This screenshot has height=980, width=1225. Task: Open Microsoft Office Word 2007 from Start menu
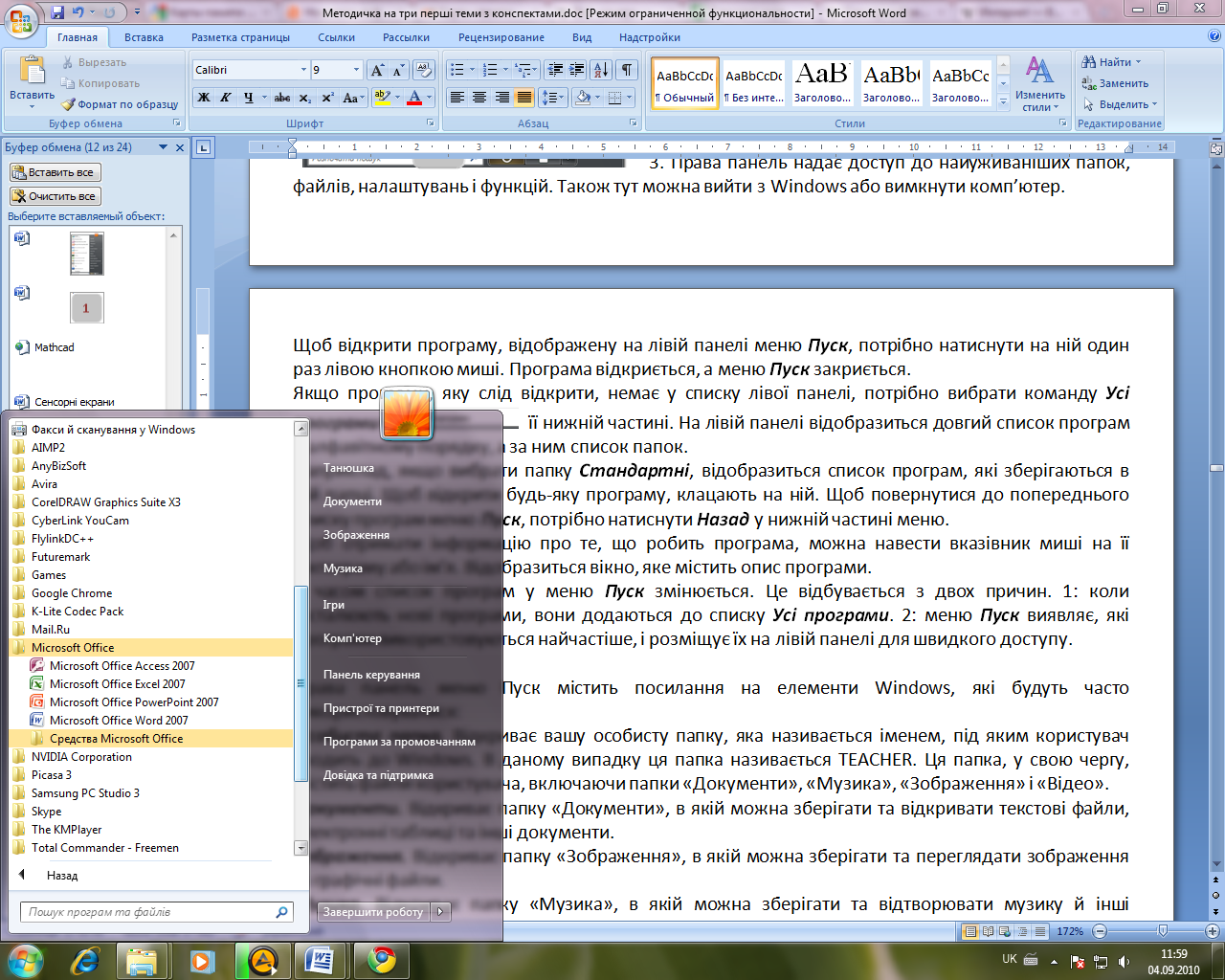click(119, 721)
